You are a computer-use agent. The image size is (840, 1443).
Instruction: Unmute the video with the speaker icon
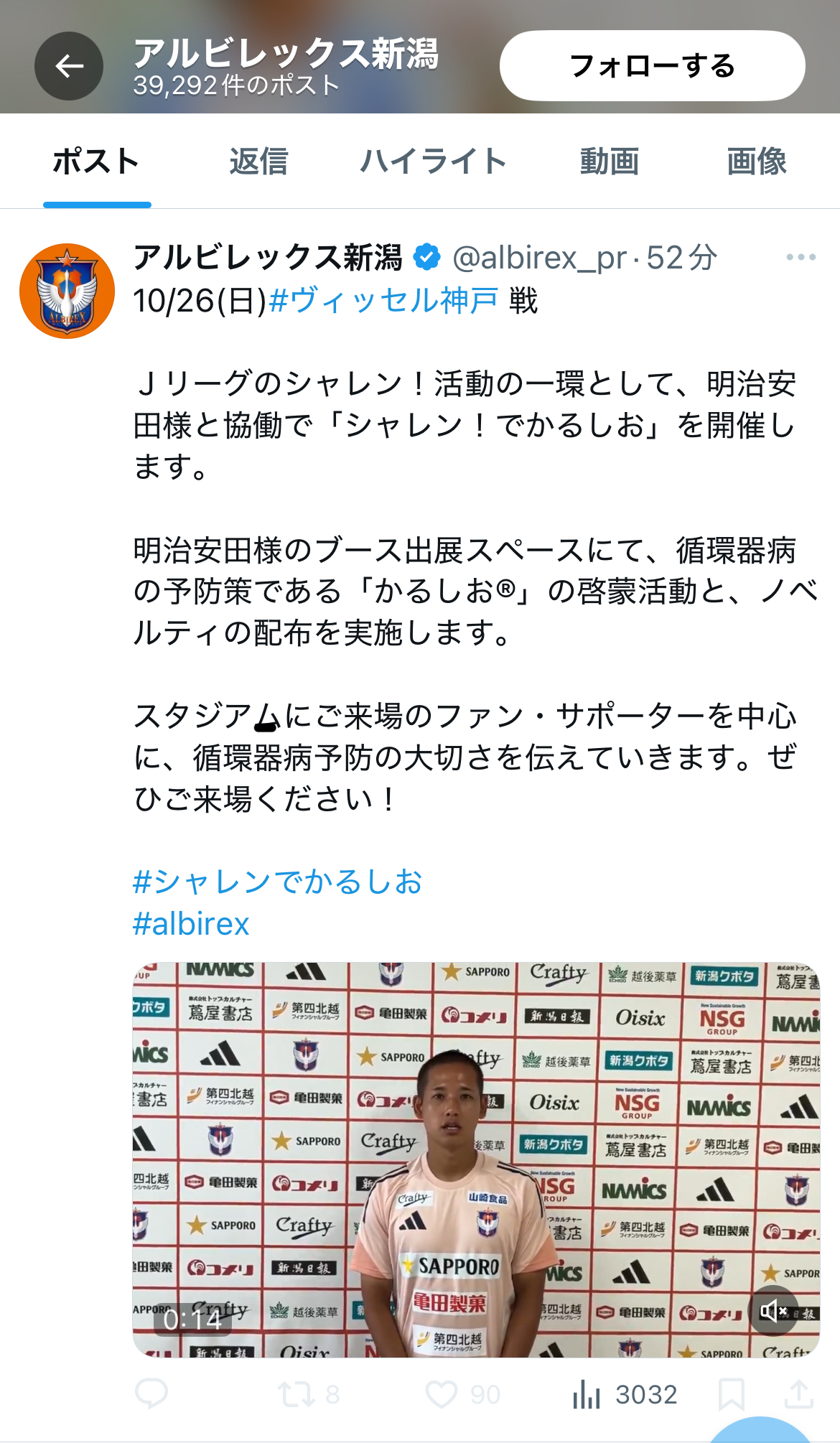click(x=773, y=1311)
